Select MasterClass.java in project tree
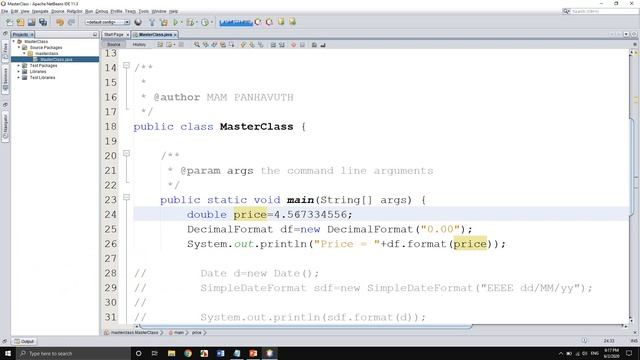 coord(56,60)
